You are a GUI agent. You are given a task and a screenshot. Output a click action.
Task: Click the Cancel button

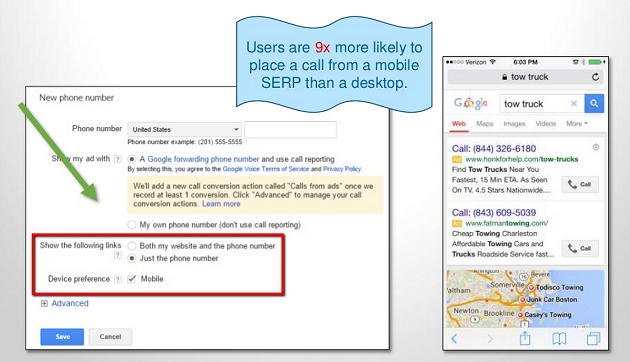tap(110, 337)
